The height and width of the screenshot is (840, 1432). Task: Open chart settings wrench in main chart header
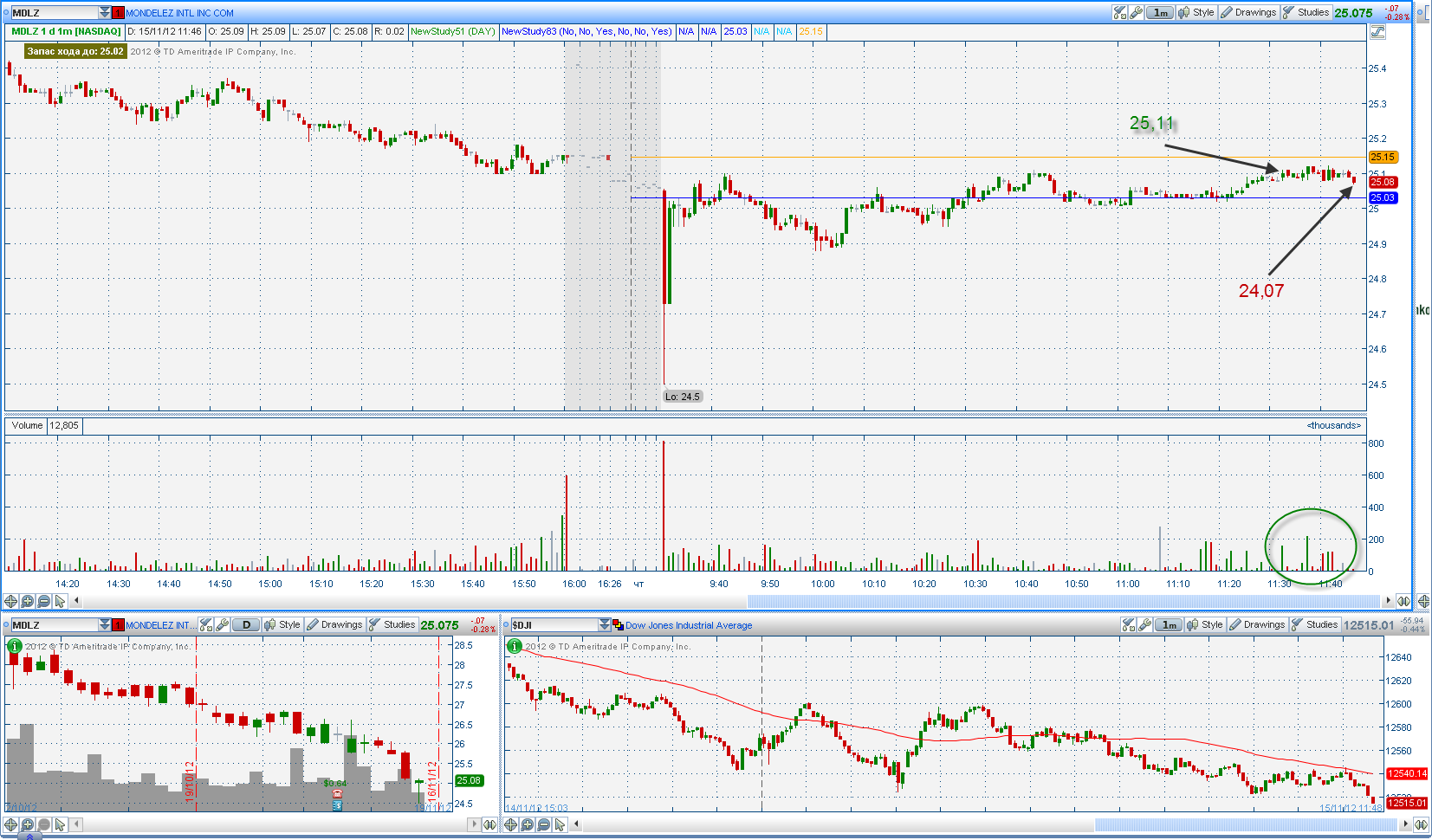[1136, 12]
